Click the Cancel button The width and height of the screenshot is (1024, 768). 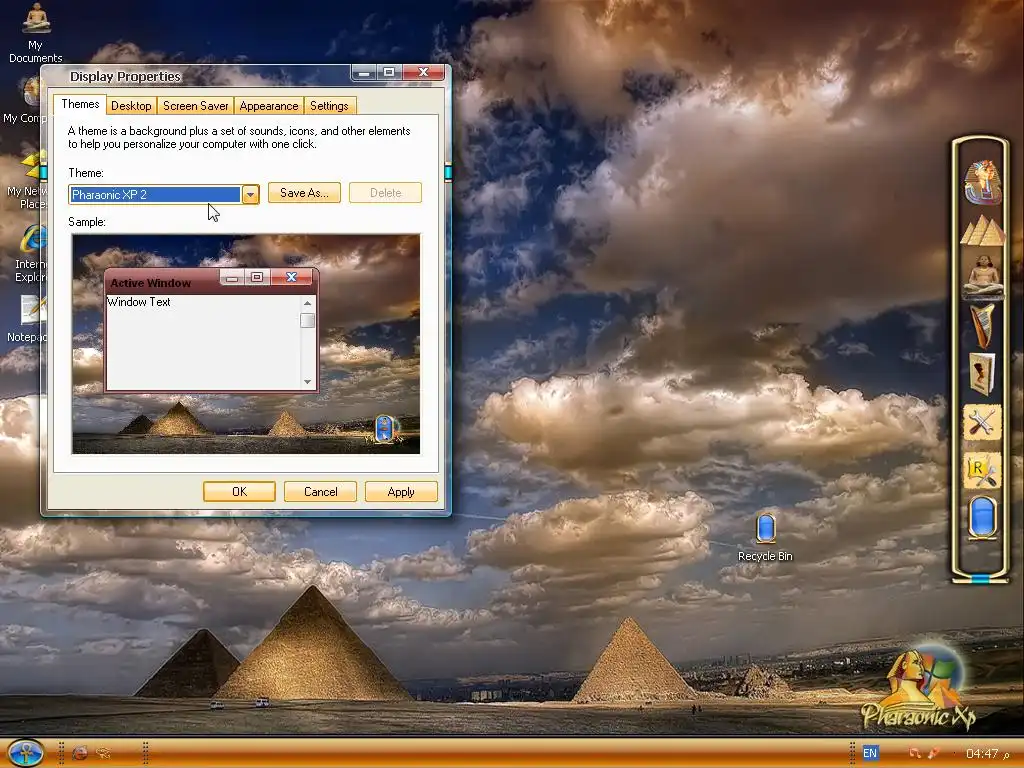coord(320,492)
